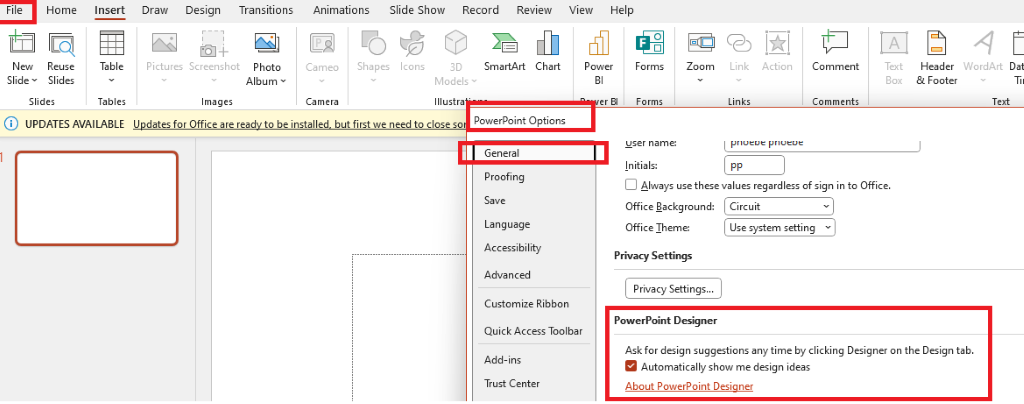Toggle Always use these values checkbox

(x=631, y=185)
